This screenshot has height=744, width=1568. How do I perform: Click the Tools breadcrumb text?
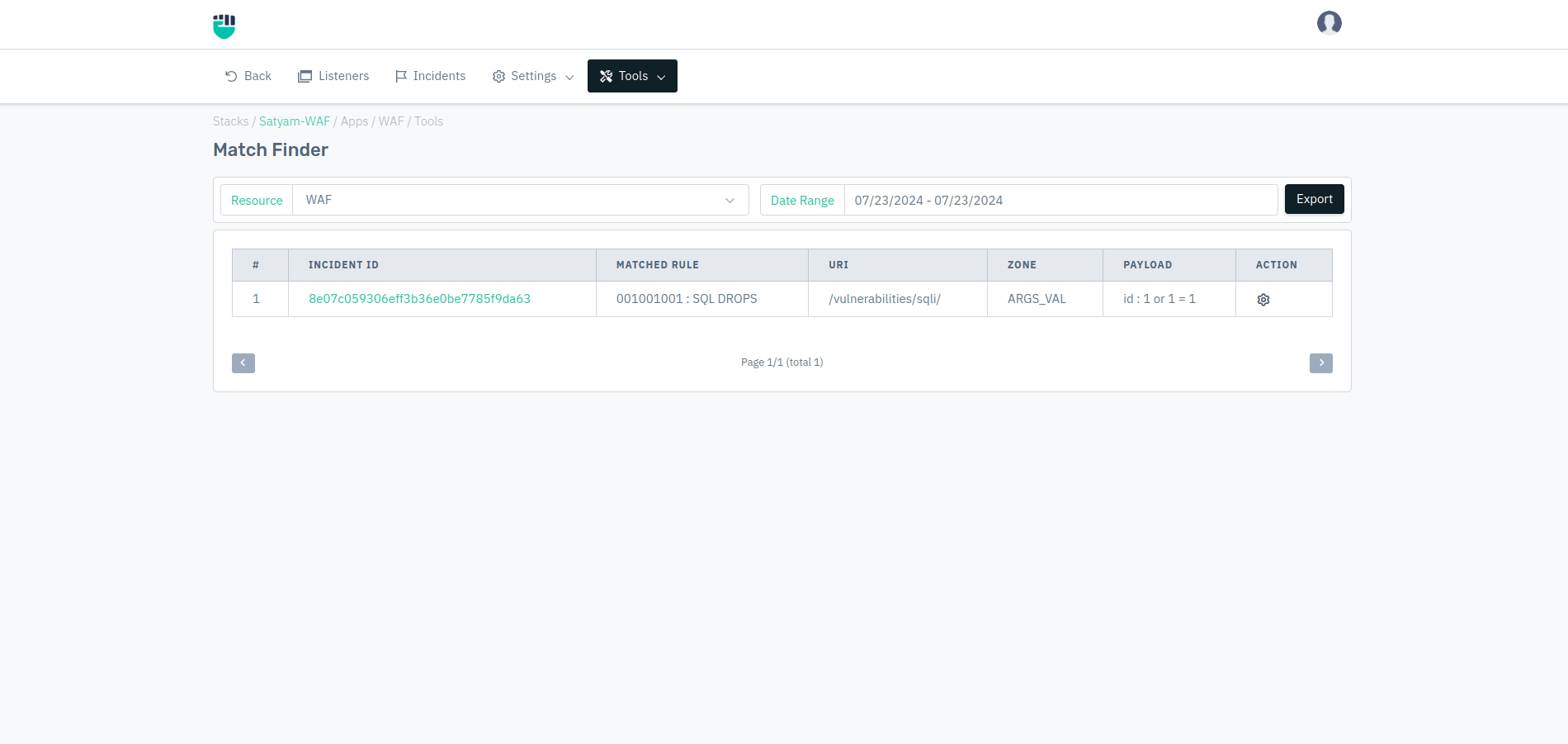click(429, 121)
